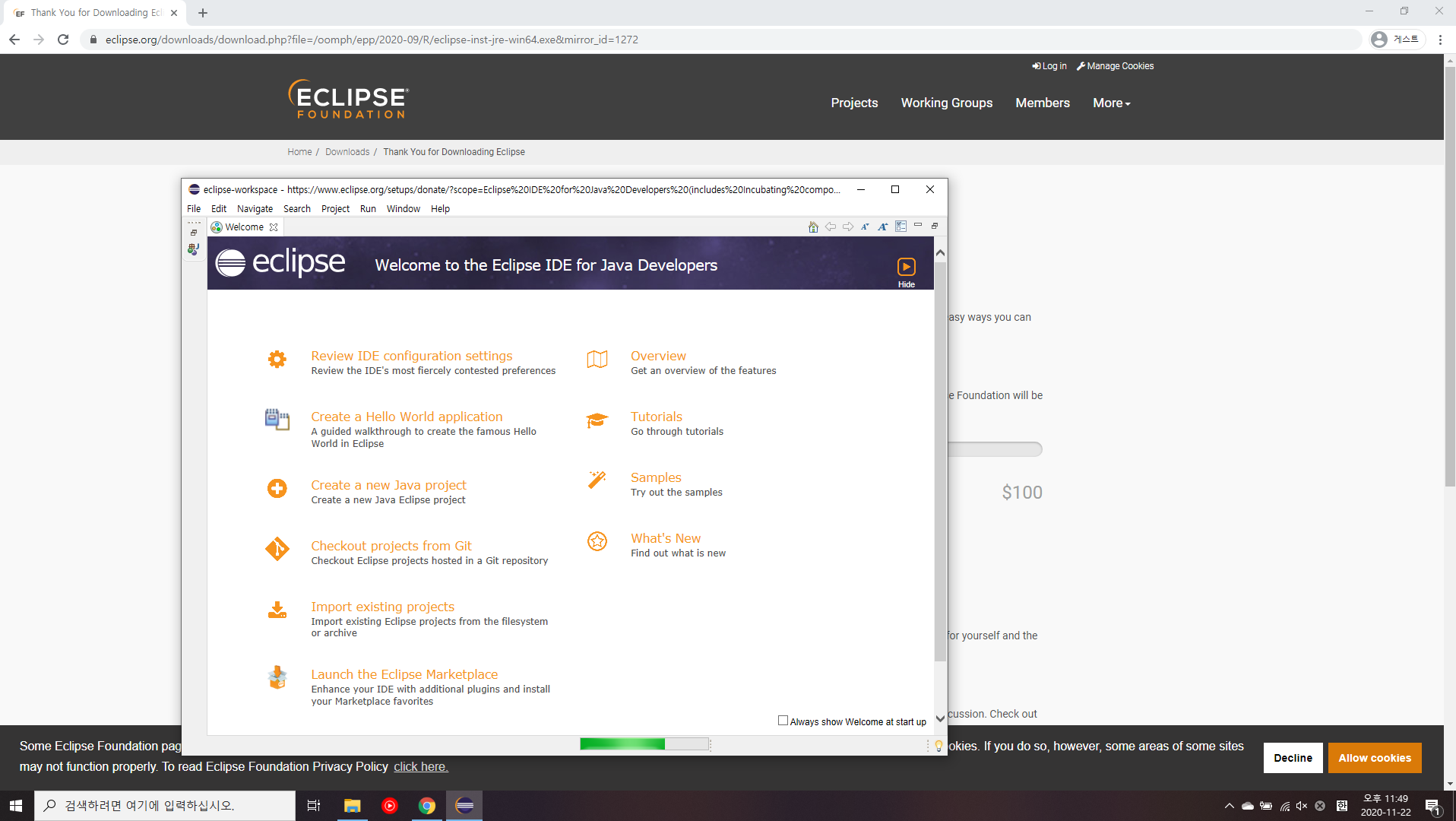Screen dimensions: 1456x821
Task: Expand the More dropdown on Eclipse website
Action: [1111, 103]
